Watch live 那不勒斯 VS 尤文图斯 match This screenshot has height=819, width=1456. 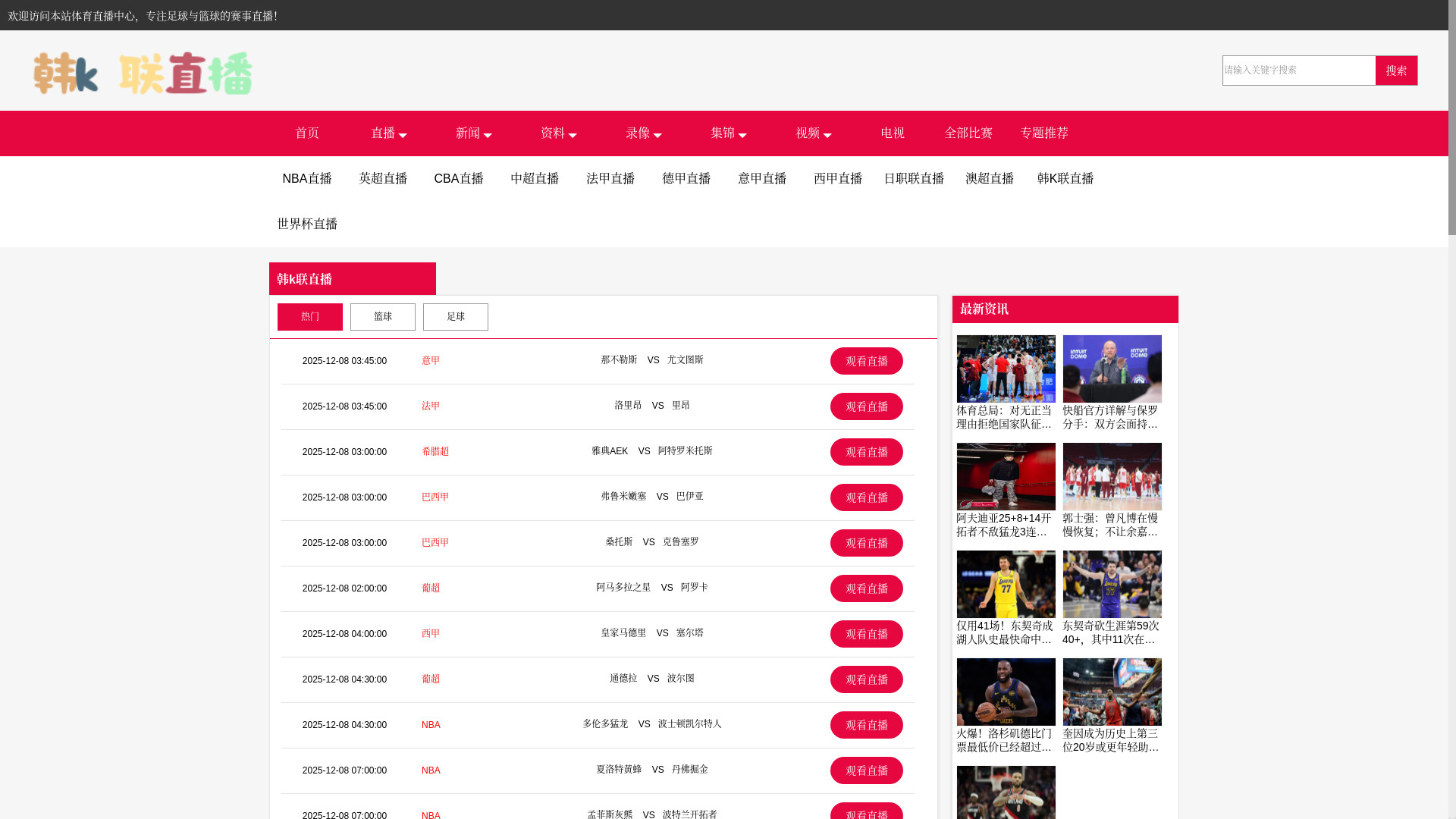(866, 361)
